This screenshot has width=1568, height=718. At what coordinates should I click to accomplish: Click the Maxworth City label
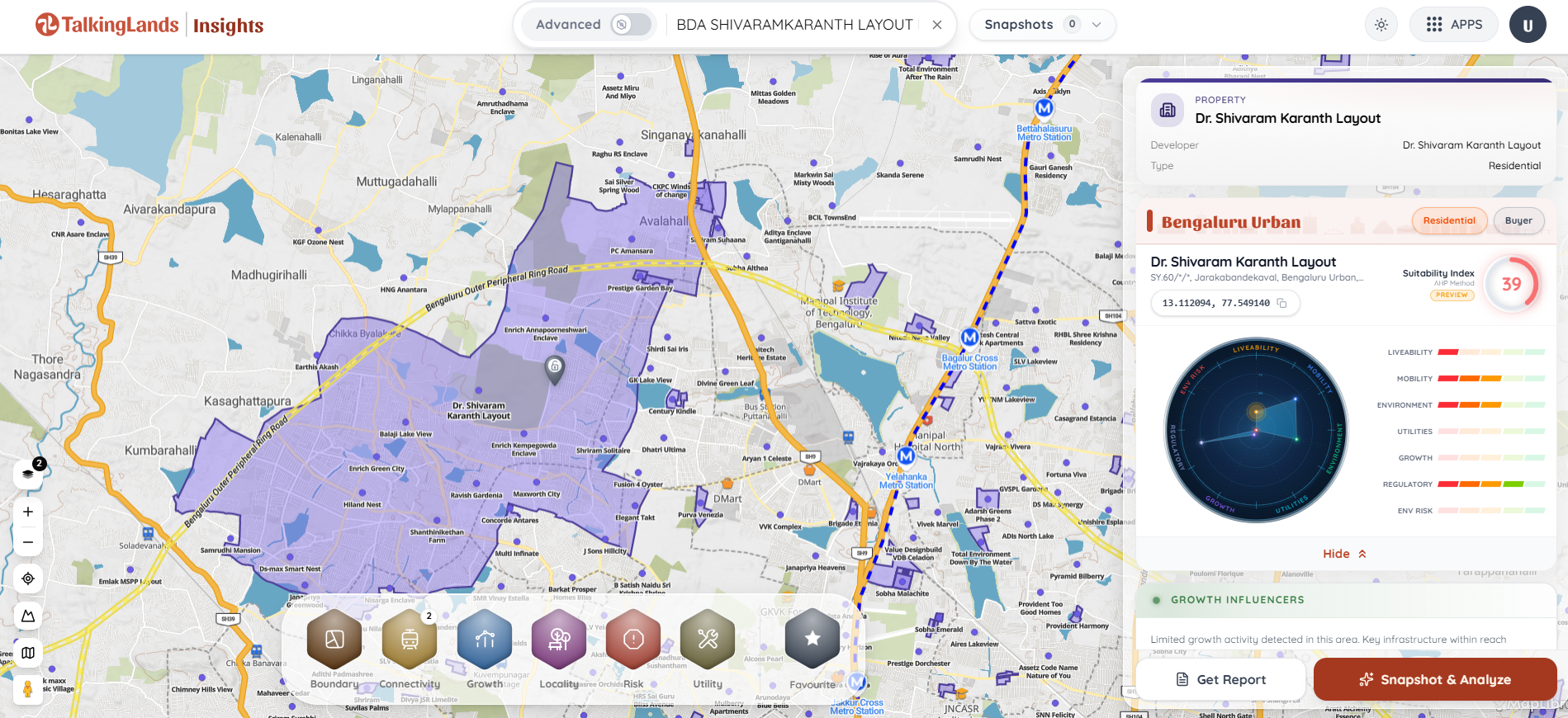[537, 494]
